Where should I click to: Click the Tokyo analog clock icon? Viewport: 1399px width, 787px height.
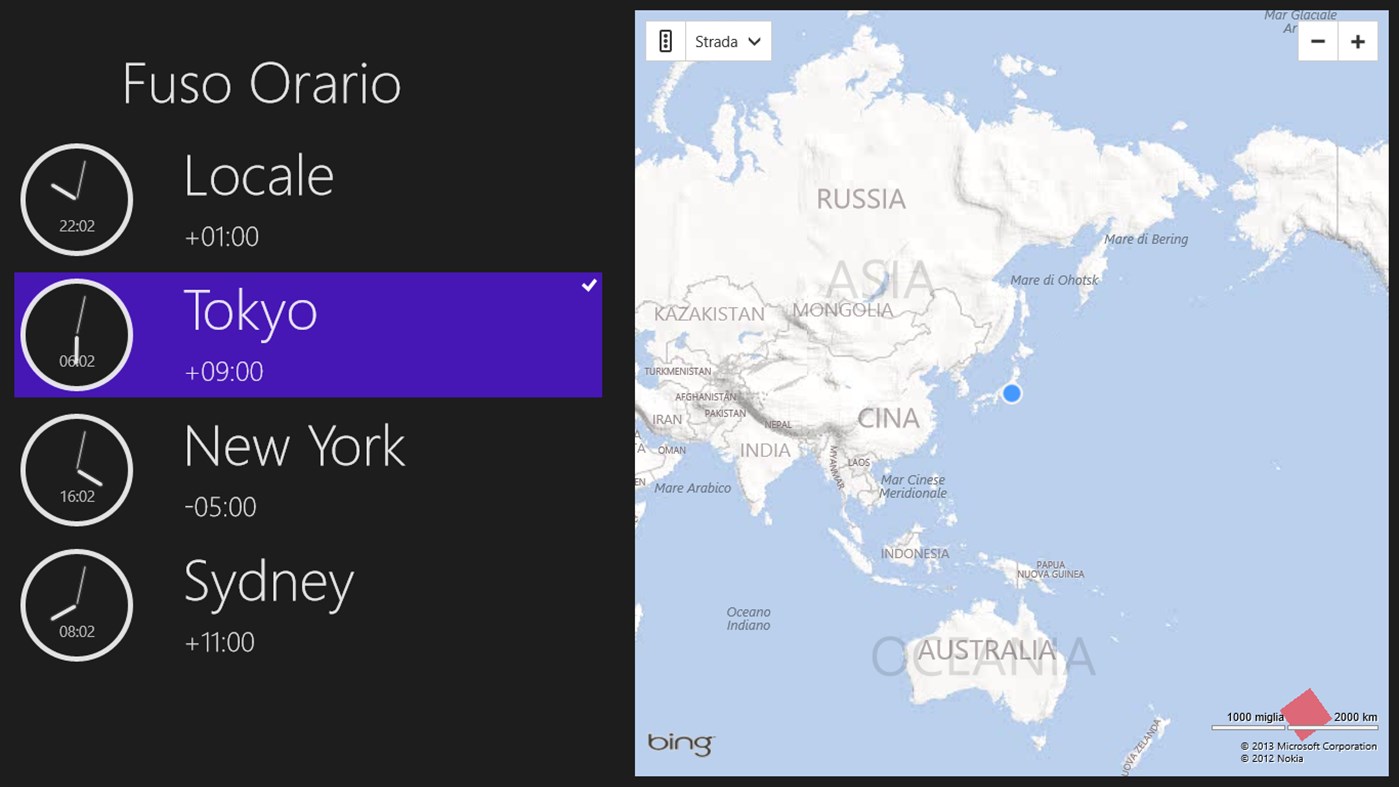(77, 334)
